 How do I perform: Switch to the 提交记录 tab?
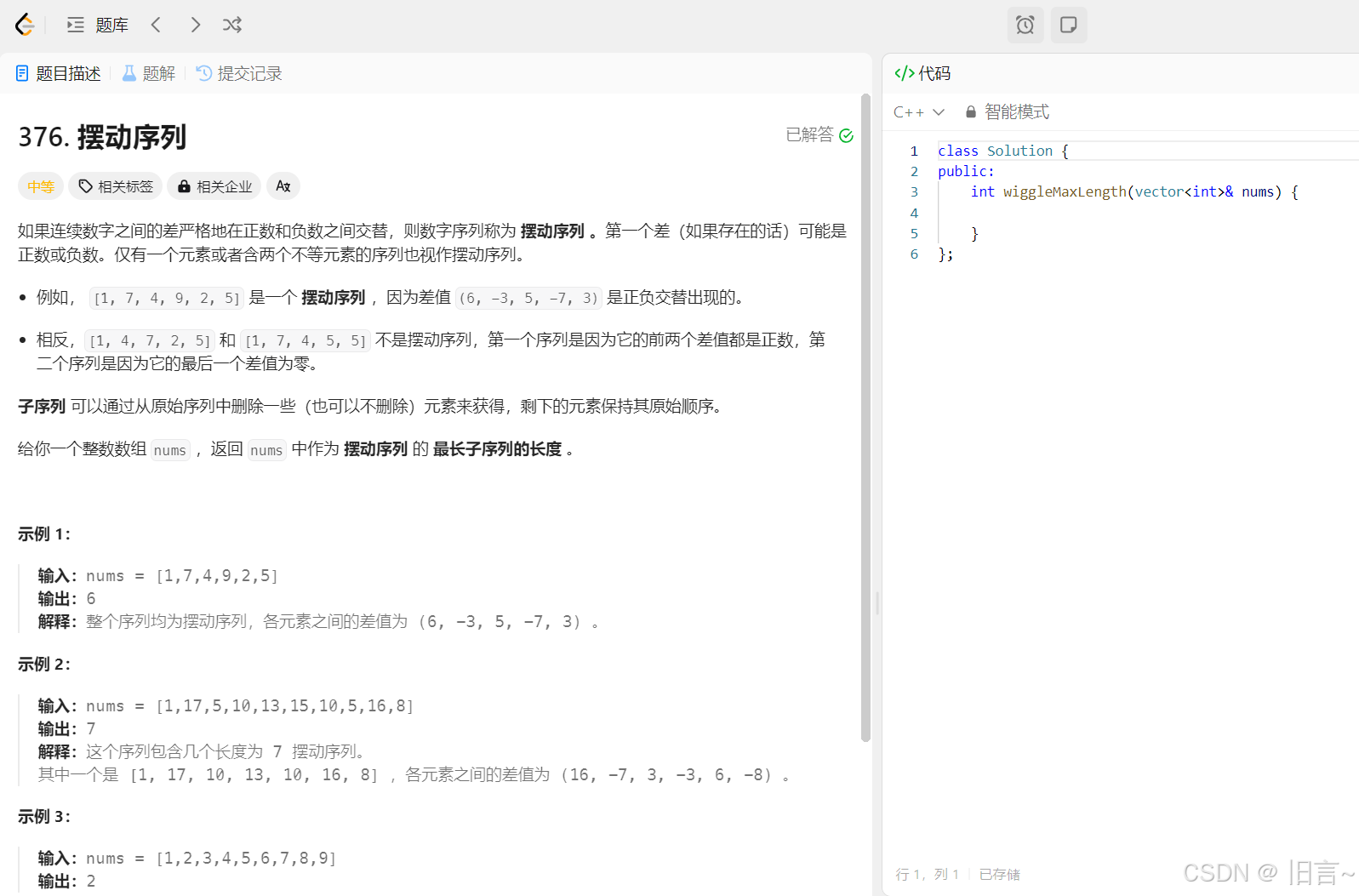tap(239, 73)
